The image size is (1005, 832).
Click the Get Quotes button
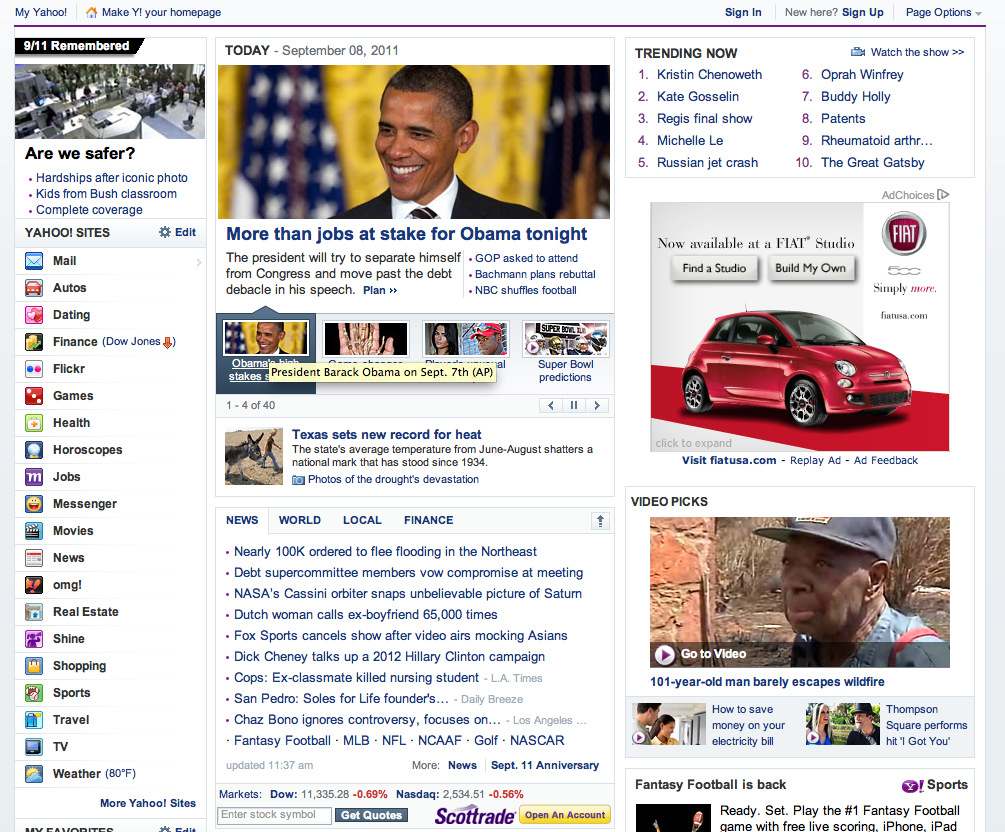(x=371, y=815)
